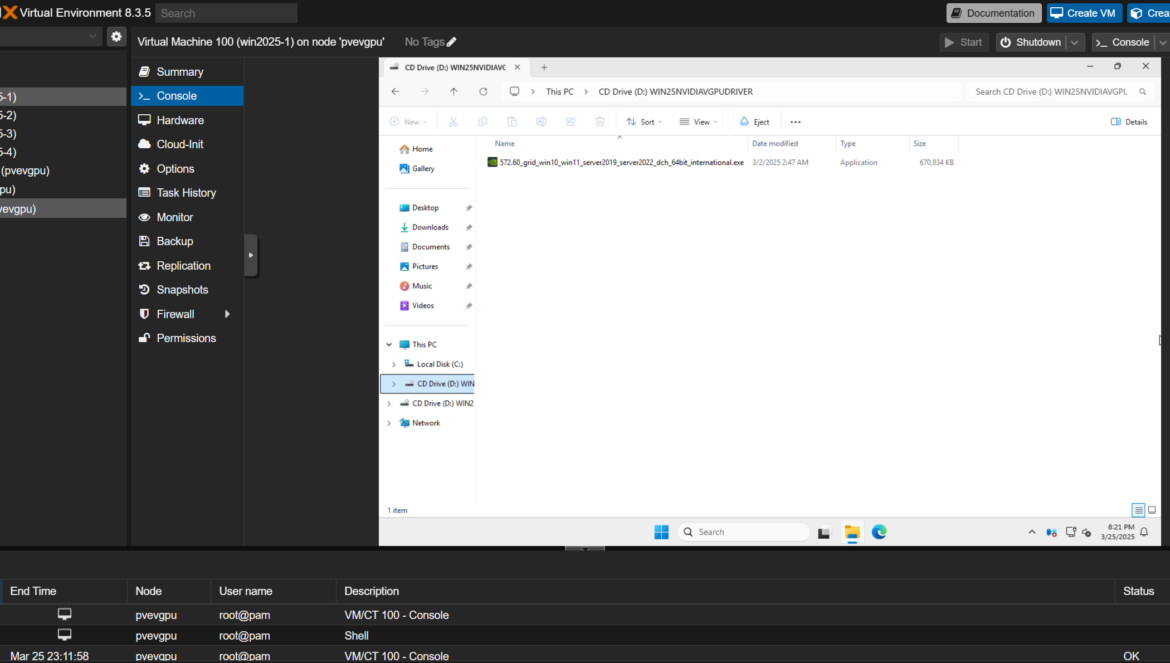
Task: View Task History
Action: (187, 192)
